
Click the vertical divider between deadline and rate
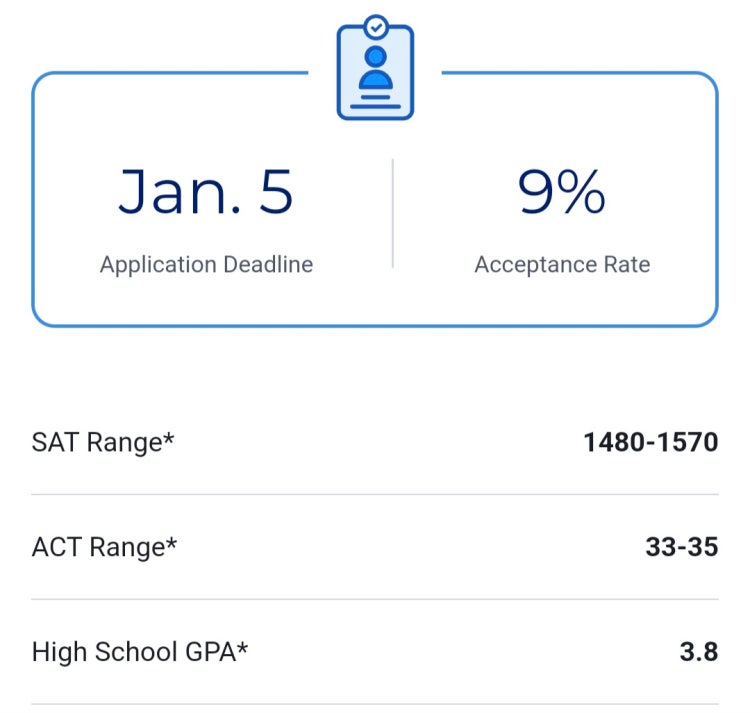[x=393, y=213]
